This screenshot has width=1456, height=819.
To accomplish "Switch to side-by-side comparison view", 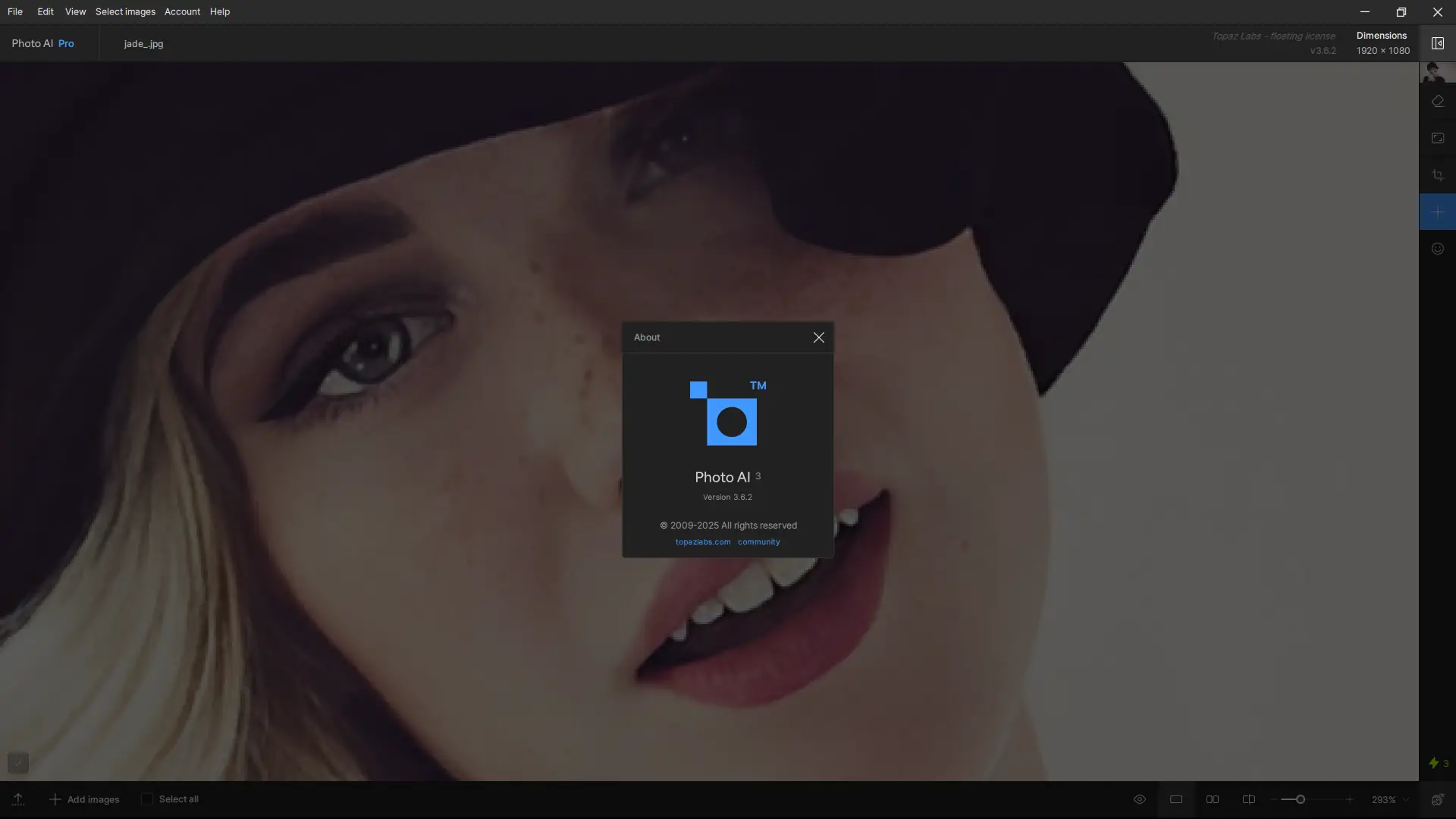I will pos(1213,799).
